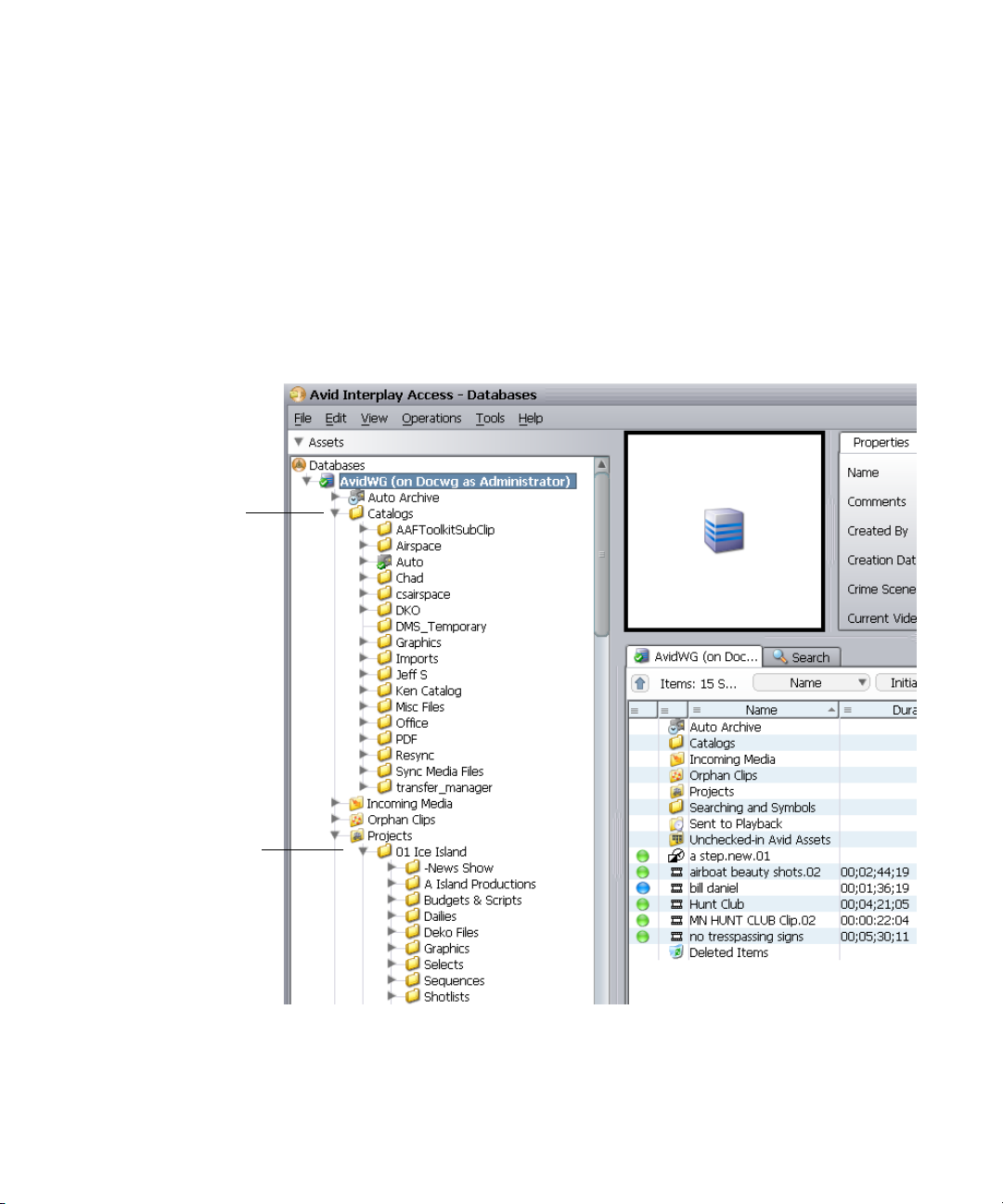The width and height of the screenshot is (1003, 1204).
Task: Collapse the Projects tree node
Action: click(335, 835)
